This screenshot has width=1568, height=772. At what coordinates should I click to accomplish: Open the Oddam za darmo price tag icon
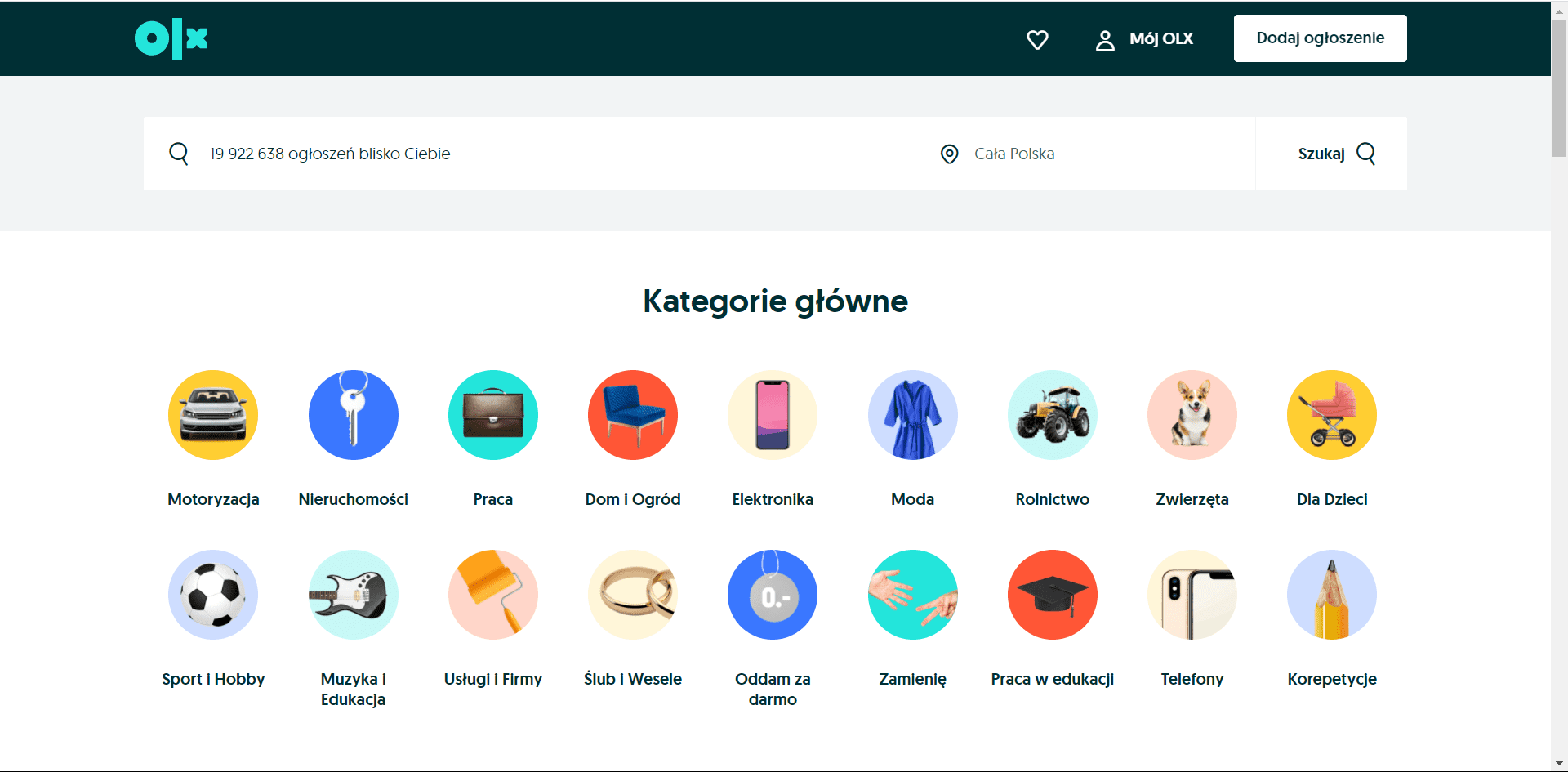point(773,595)
